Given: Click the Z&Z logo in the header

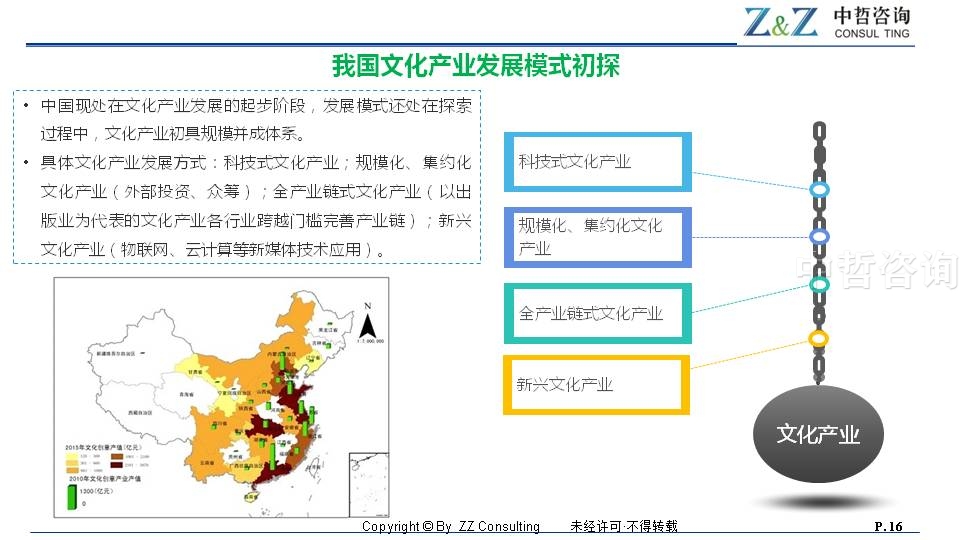Looking at the screenshot, I should point(780,22).
